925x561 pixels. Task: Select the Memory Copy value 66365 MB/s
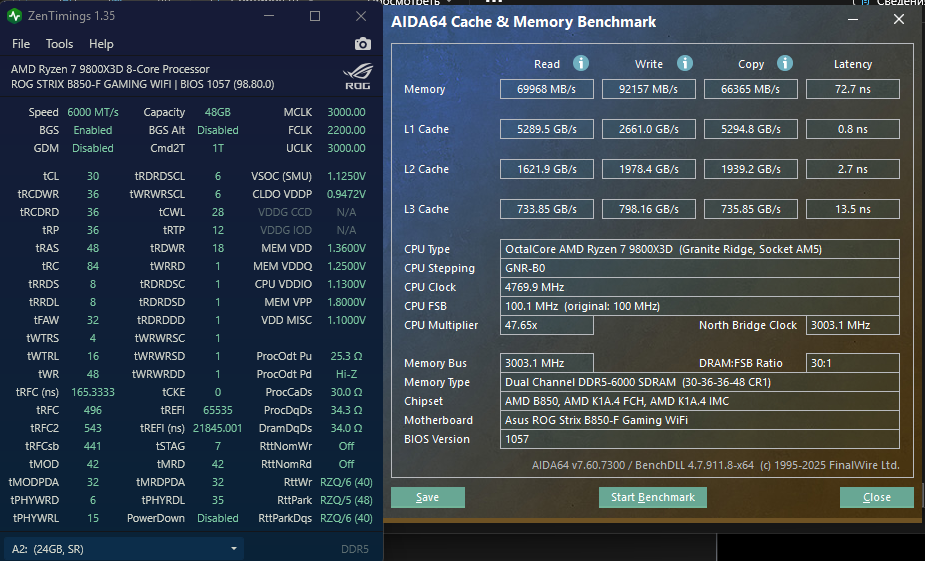point(751,89)
